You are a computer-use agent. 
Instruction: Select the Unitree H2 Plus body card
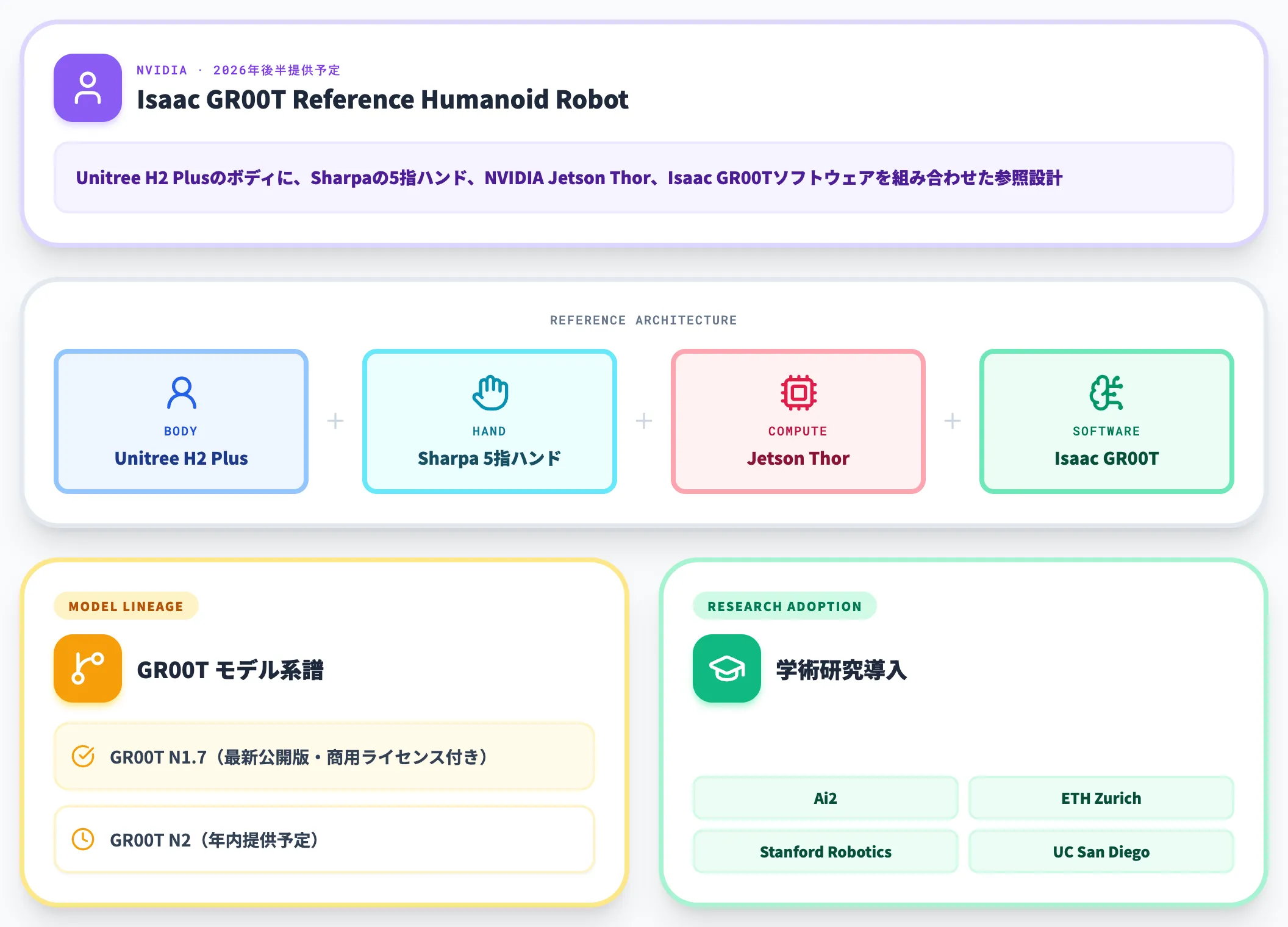(181, 421)
